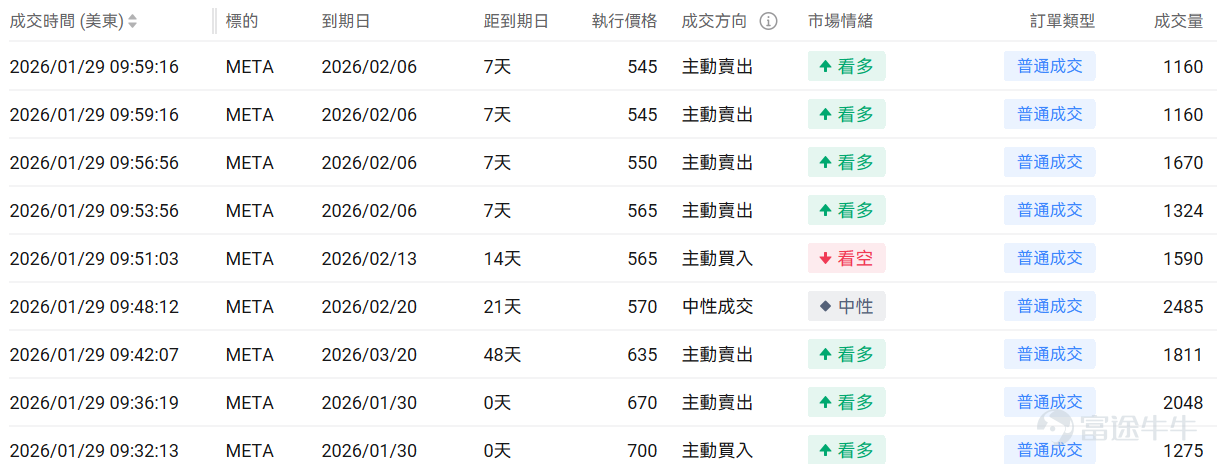Click the strike price 635

point(643,355)
